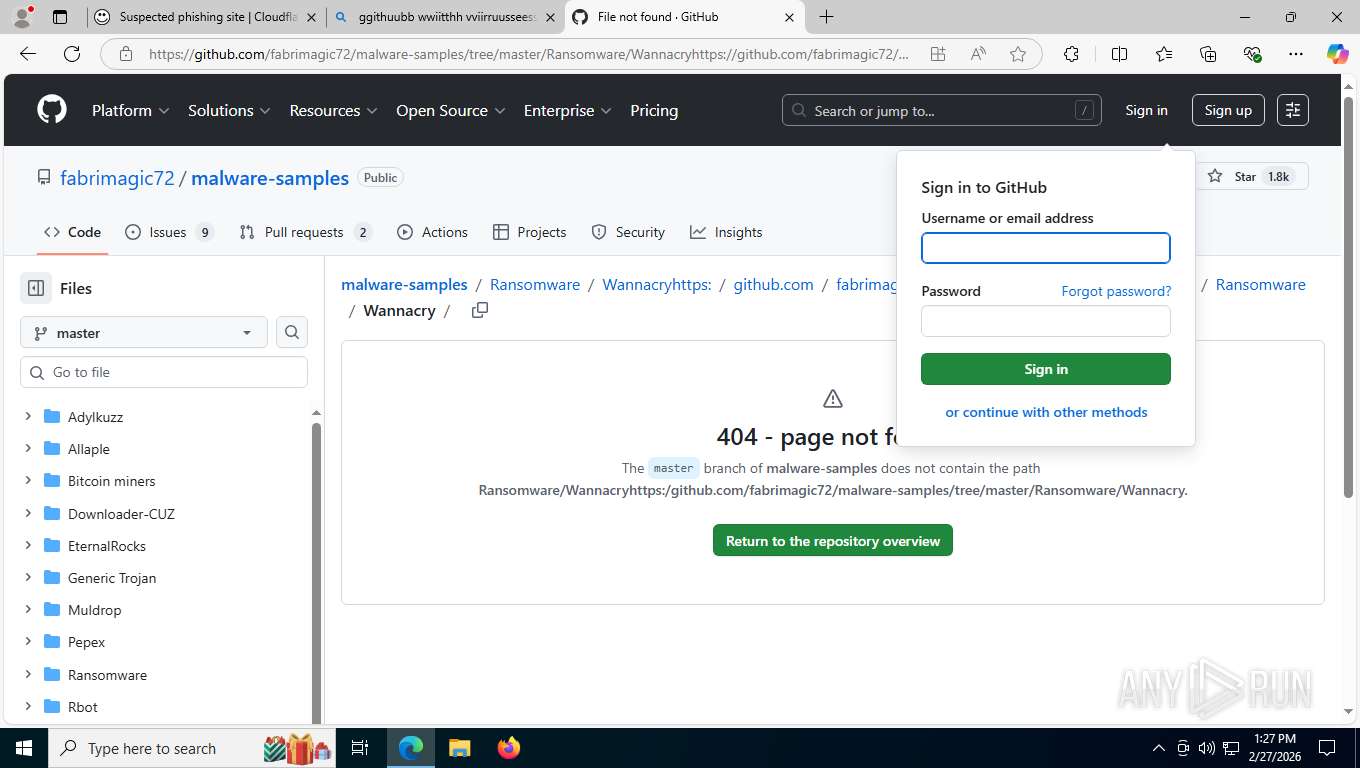Switch to the Actions tab
The height and width of the screenshot is (768, 1360).
pyautogui.click(x=432, y=232)
